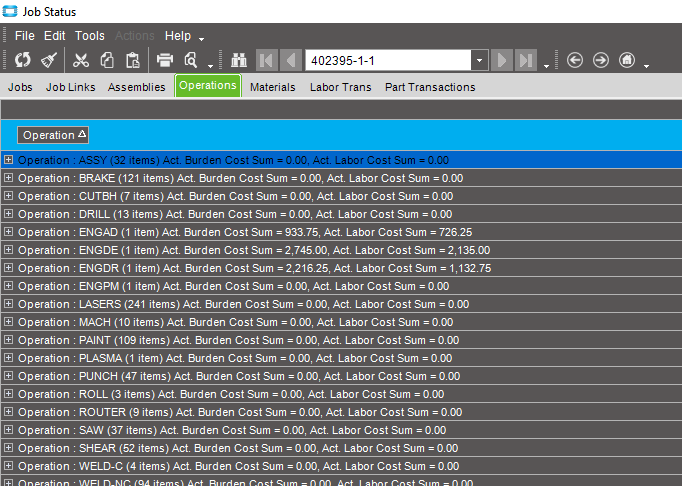Open the Help menu
682x486 pixels.
click(x=178, y=36)
